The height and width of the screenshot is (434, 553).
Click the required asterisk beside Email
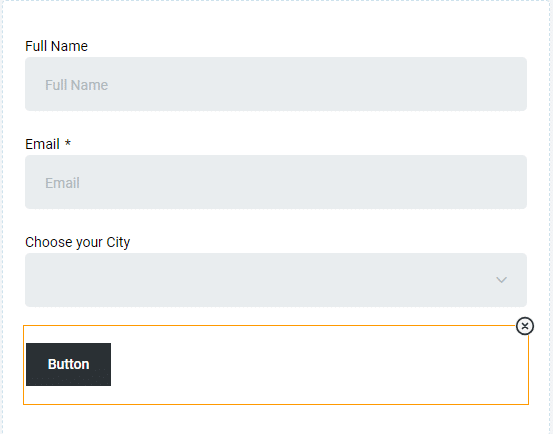coord(68,143)
